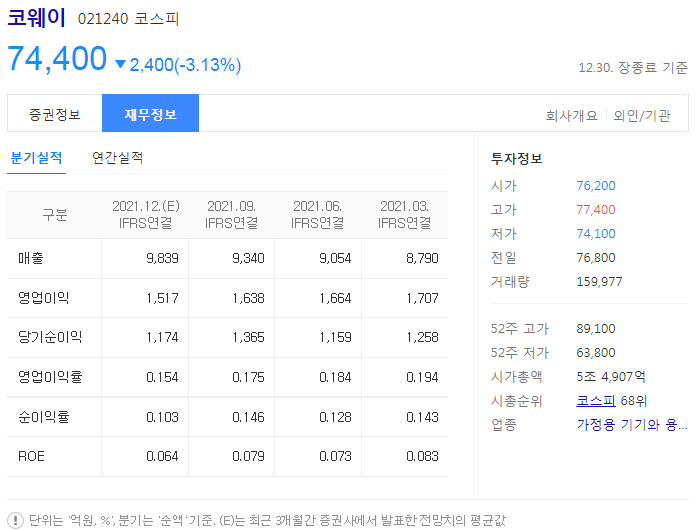Select 영업이익률 value 0.154

click(162, 377)
